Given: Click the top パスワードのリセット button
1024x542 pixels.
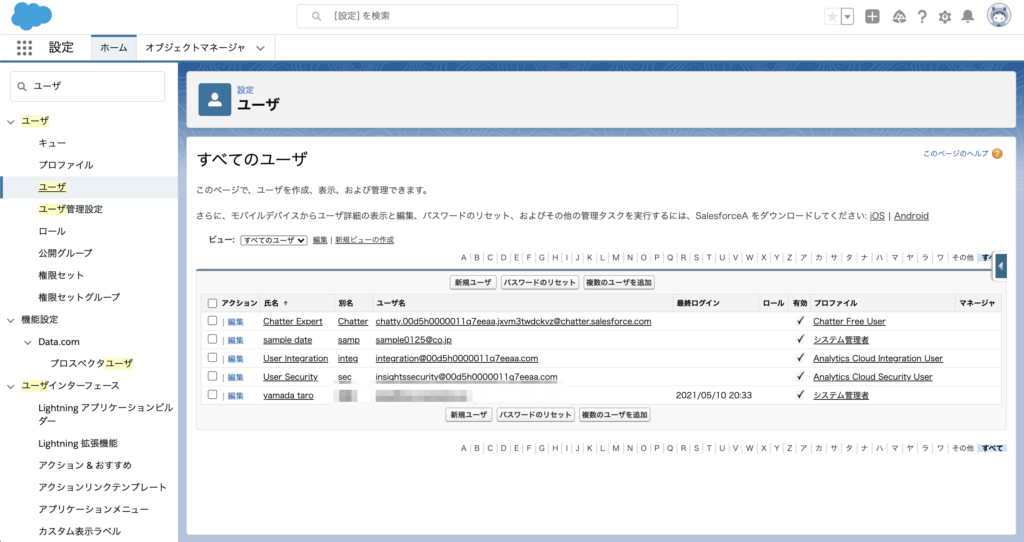Looking at the screenshot, I should tap(539, 283).
